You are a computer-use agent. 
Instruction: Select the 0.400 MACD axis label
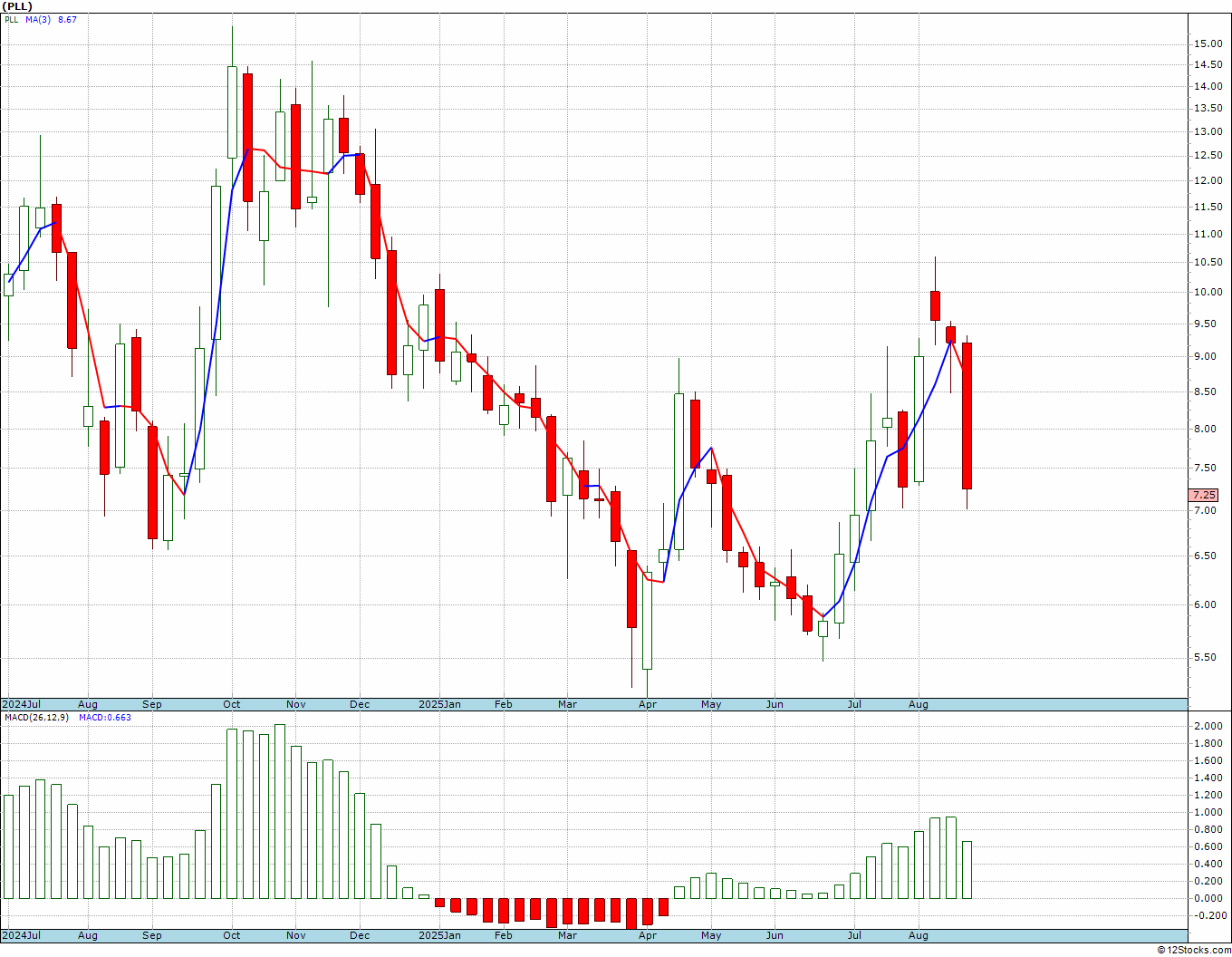1208,864
